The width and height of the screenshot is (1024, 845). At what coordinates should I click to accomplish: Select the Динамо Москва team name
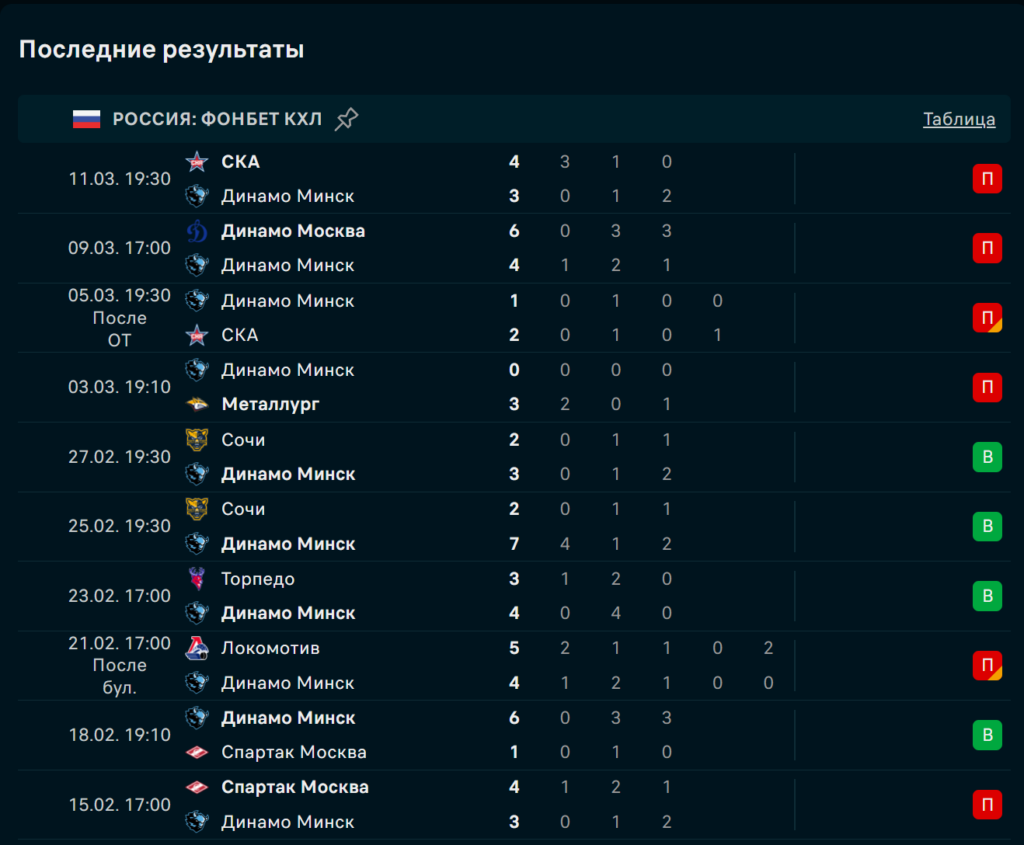[x=293, y=231]
